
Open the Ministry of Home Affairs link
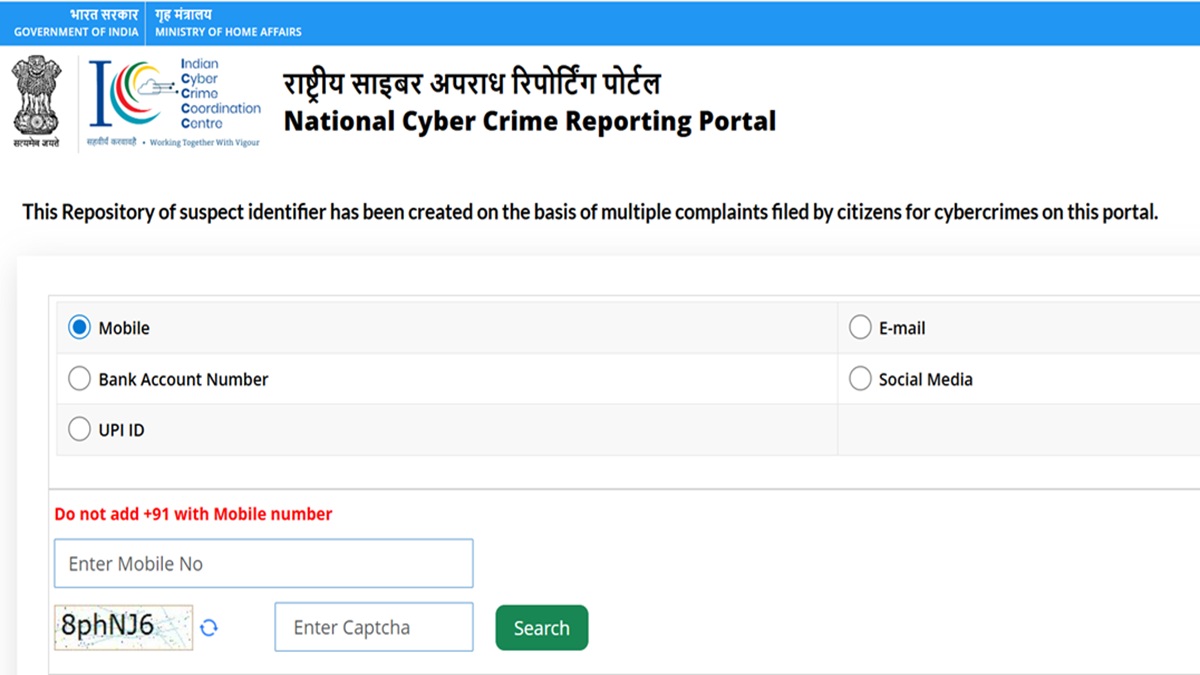(x=228, y=23)
